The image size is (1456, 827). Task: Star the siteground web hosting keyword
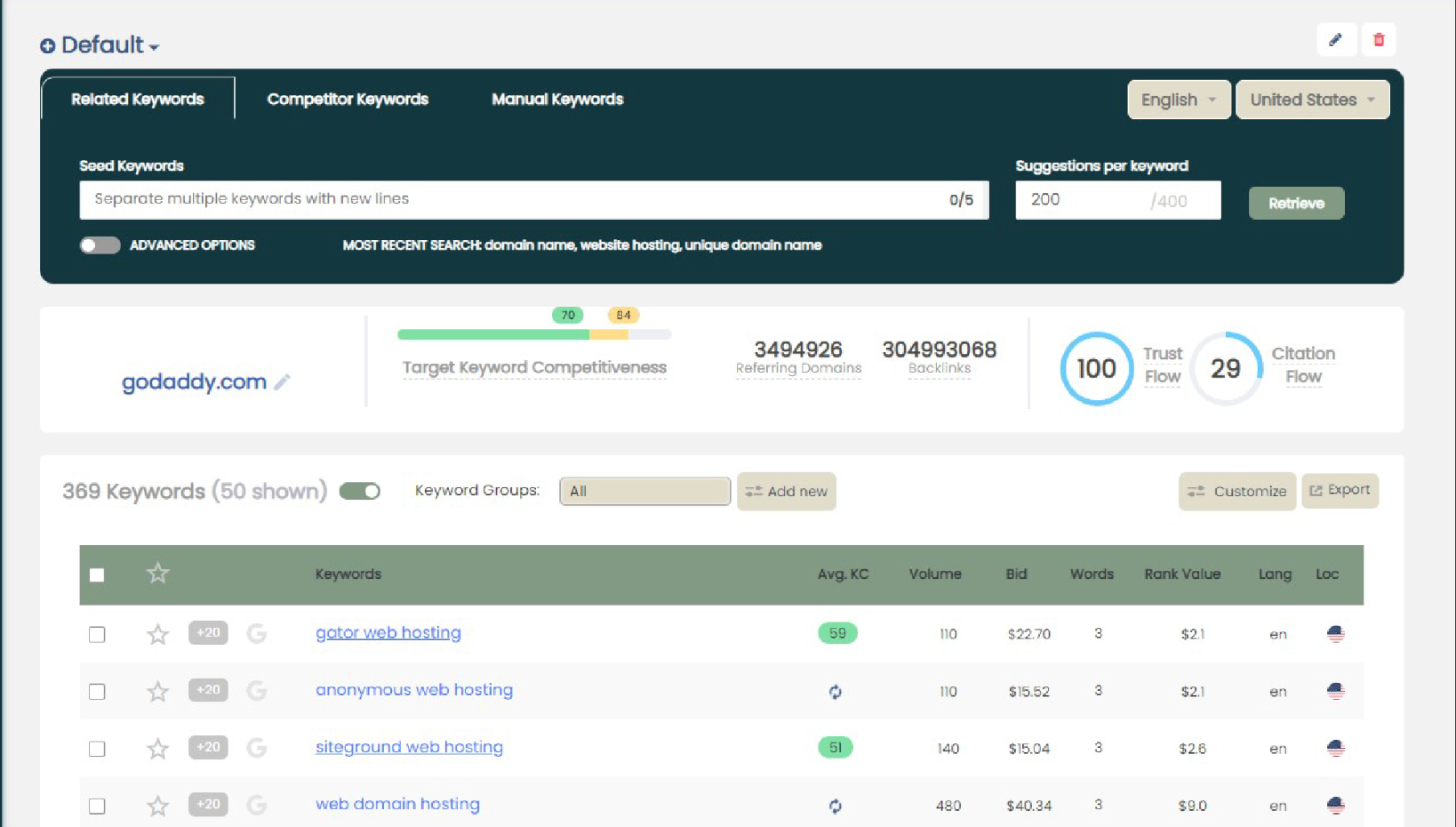157,749
